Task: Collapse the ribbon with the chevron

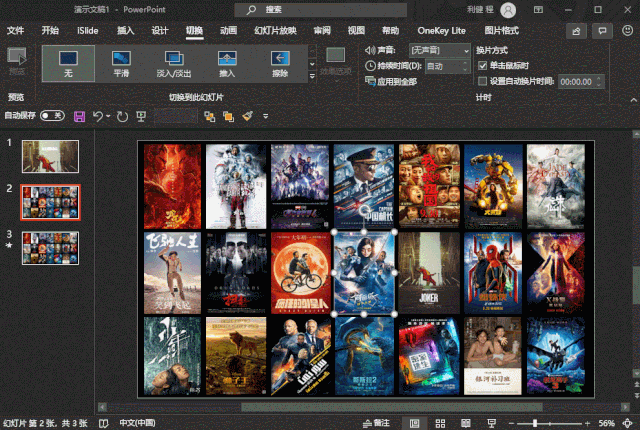Action: [x=633, y=100]
